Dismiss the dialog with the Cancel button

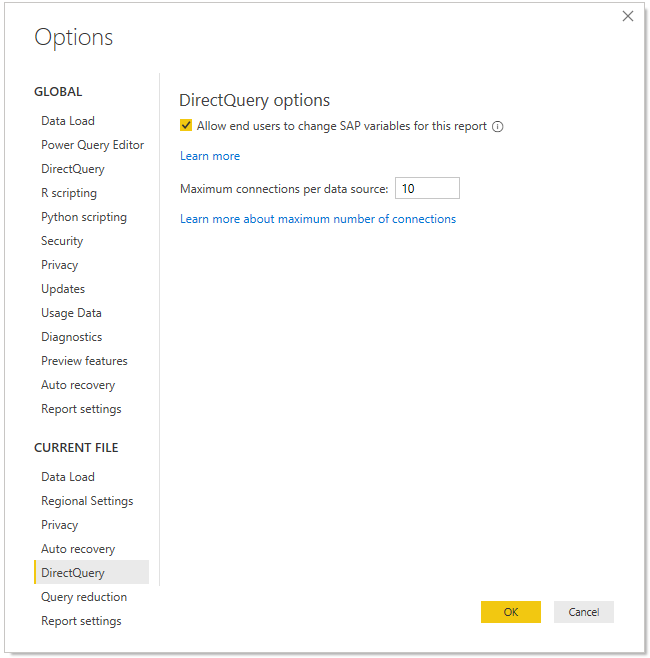(583, 612)
